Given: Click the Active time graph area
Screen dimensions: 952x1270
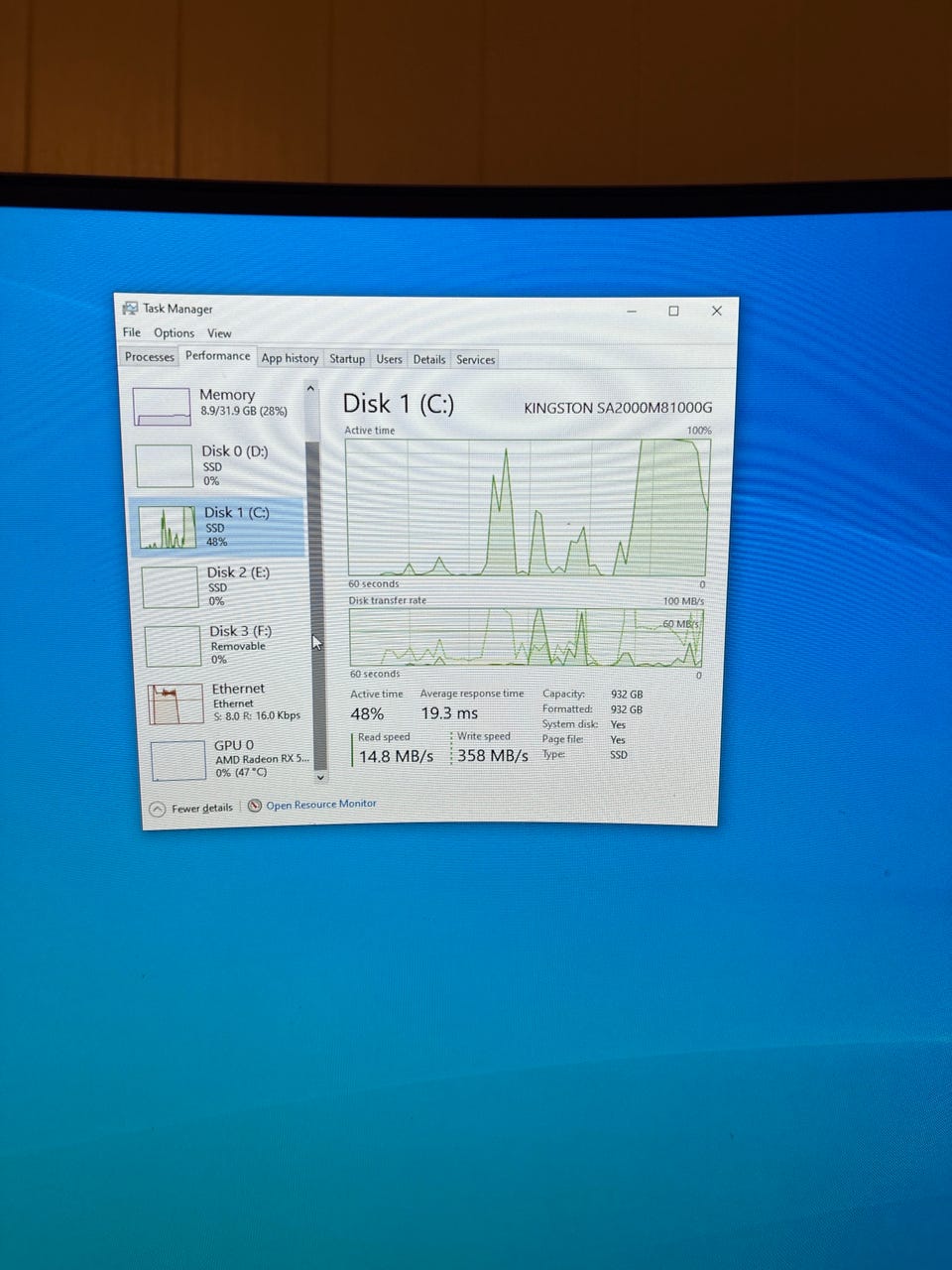Looking at the screenshot, I should (x=528, y=507).
